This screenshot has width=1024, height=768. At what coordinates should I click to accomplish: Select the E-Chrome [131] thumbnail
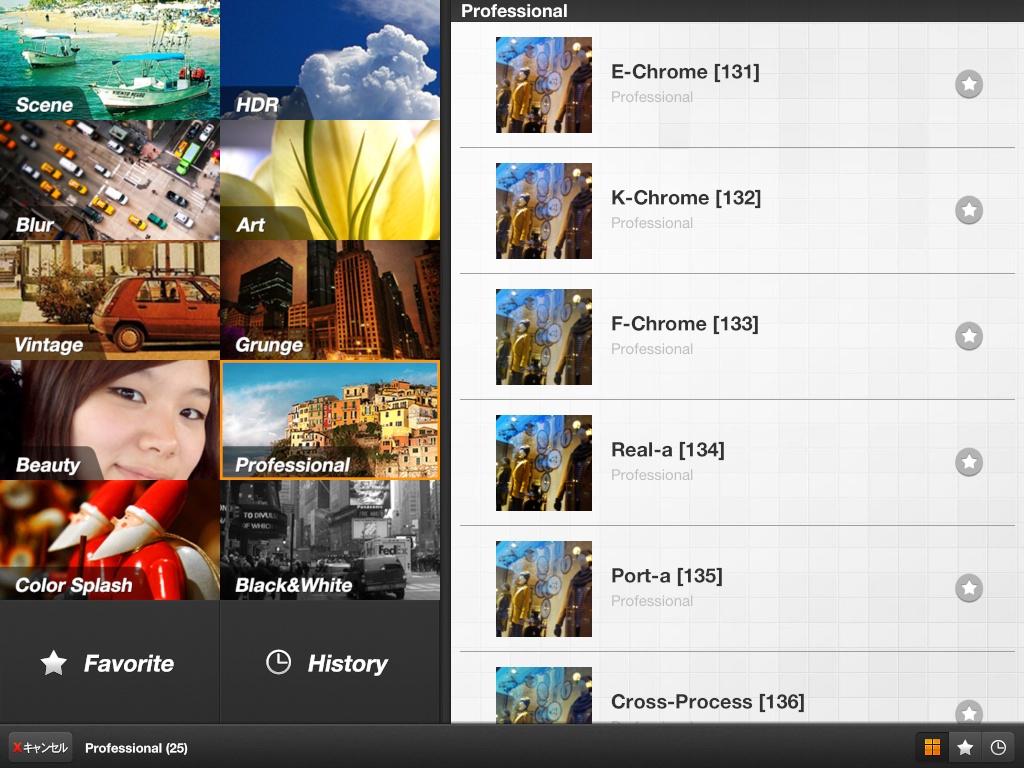coord(544,85)
